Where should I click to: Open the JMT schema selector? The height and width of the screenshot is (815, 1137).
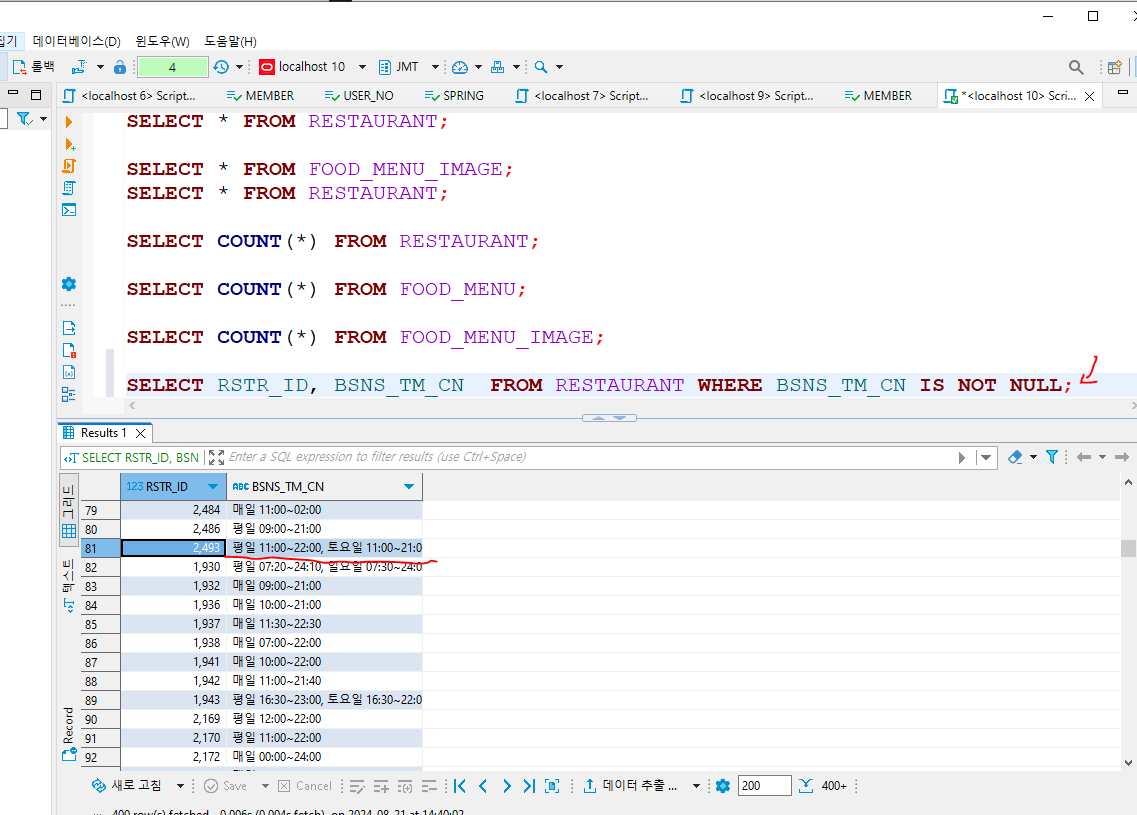coord(408,67)
